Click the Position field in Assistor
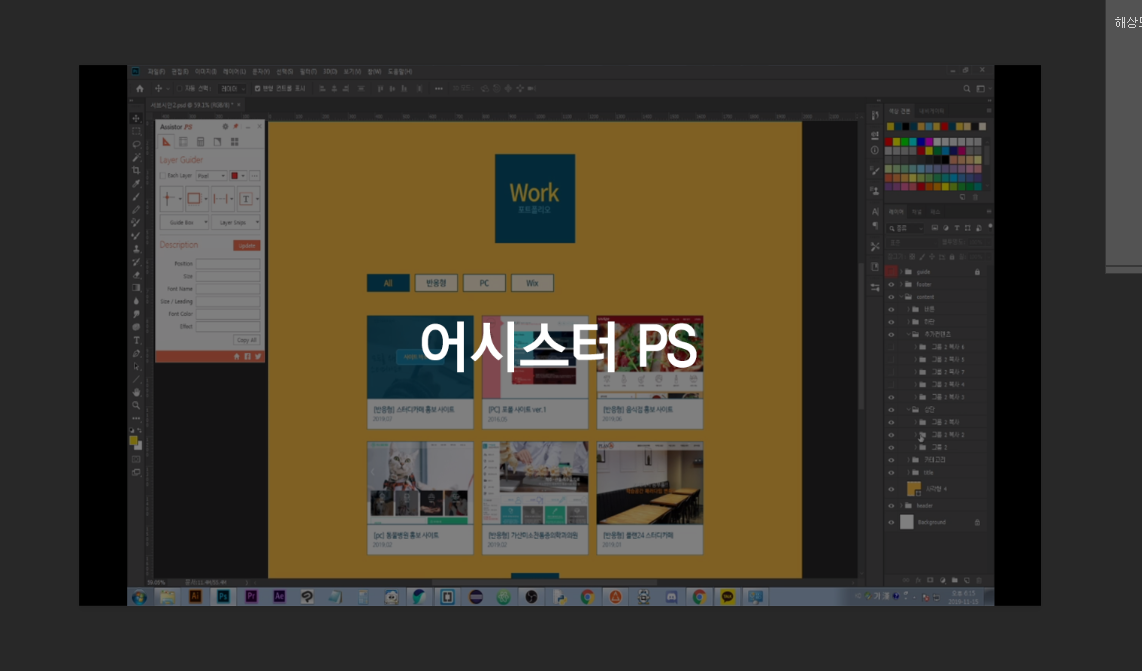 click(x=228, y=264)
